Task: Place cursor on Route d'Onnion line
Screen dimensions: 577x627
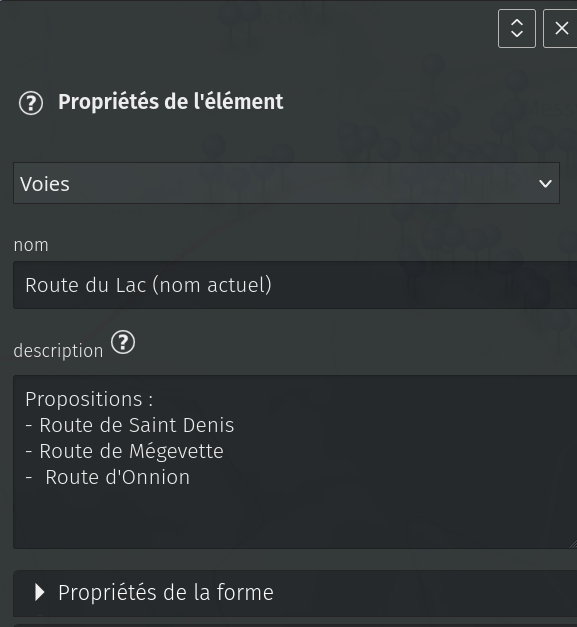Action: (108, 477)
